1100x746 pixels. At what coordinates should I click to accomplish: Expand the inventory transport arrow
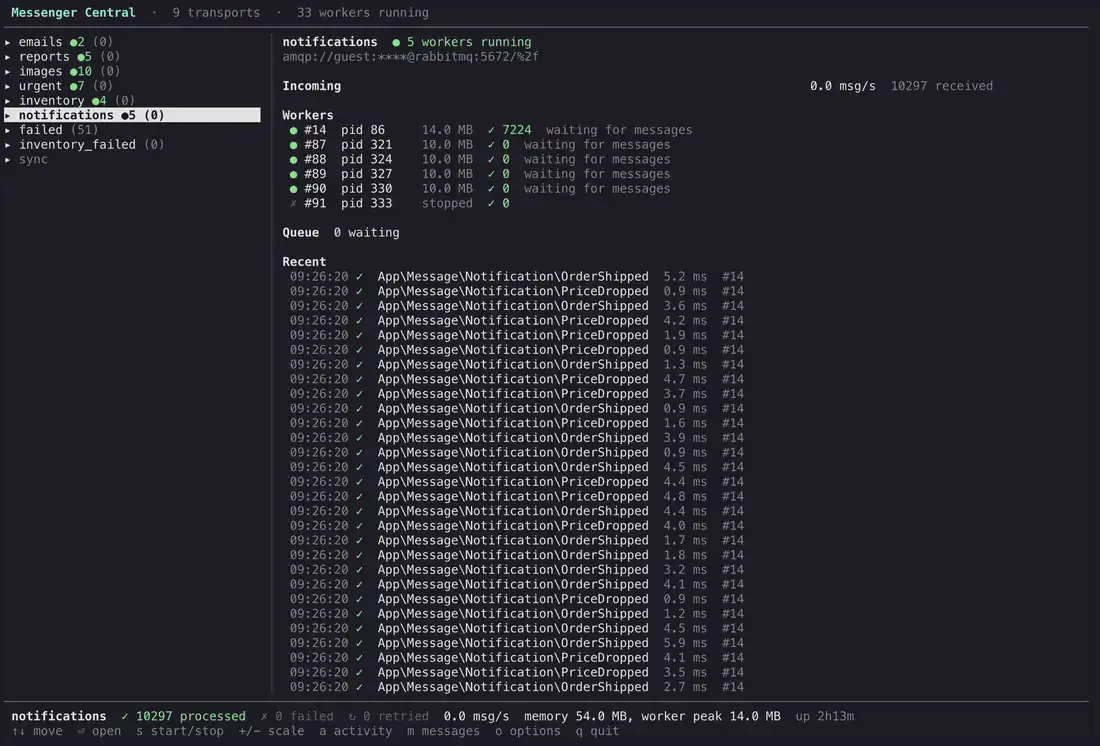point(8,101)
